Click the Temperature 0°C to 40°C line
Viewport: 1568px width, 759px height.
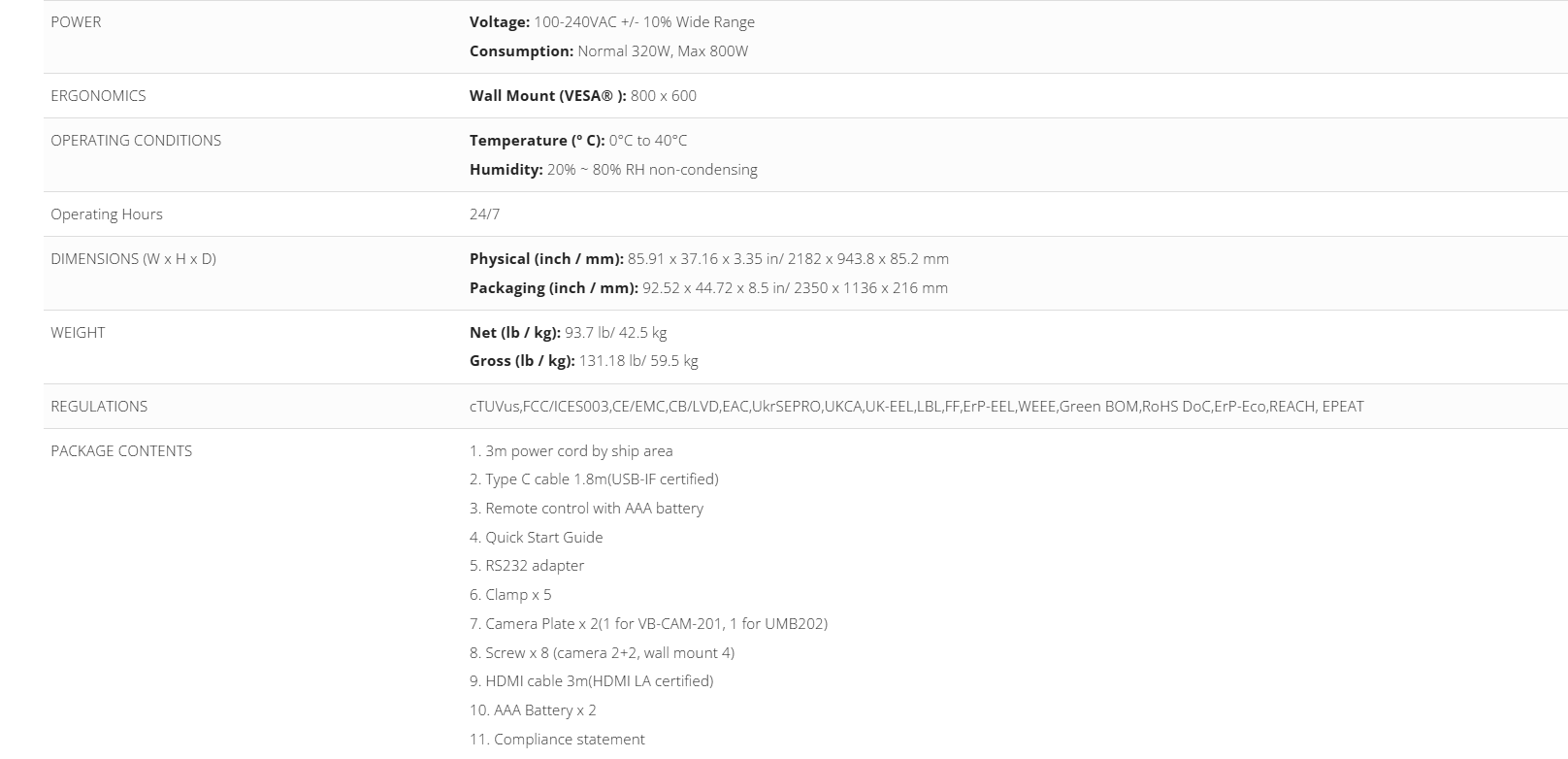(x=578, y=141)
